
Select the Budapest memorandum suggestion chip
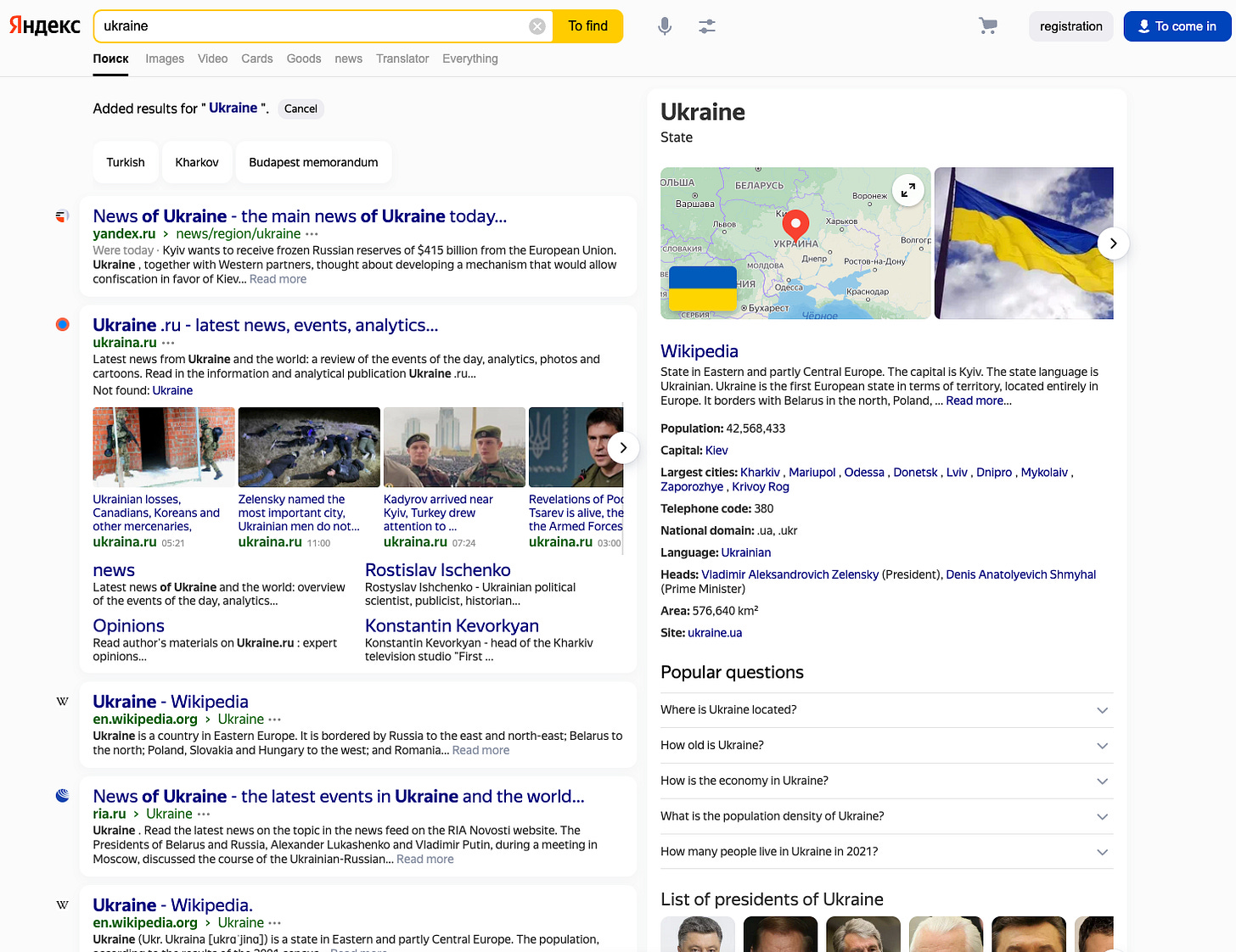[313, 162]
